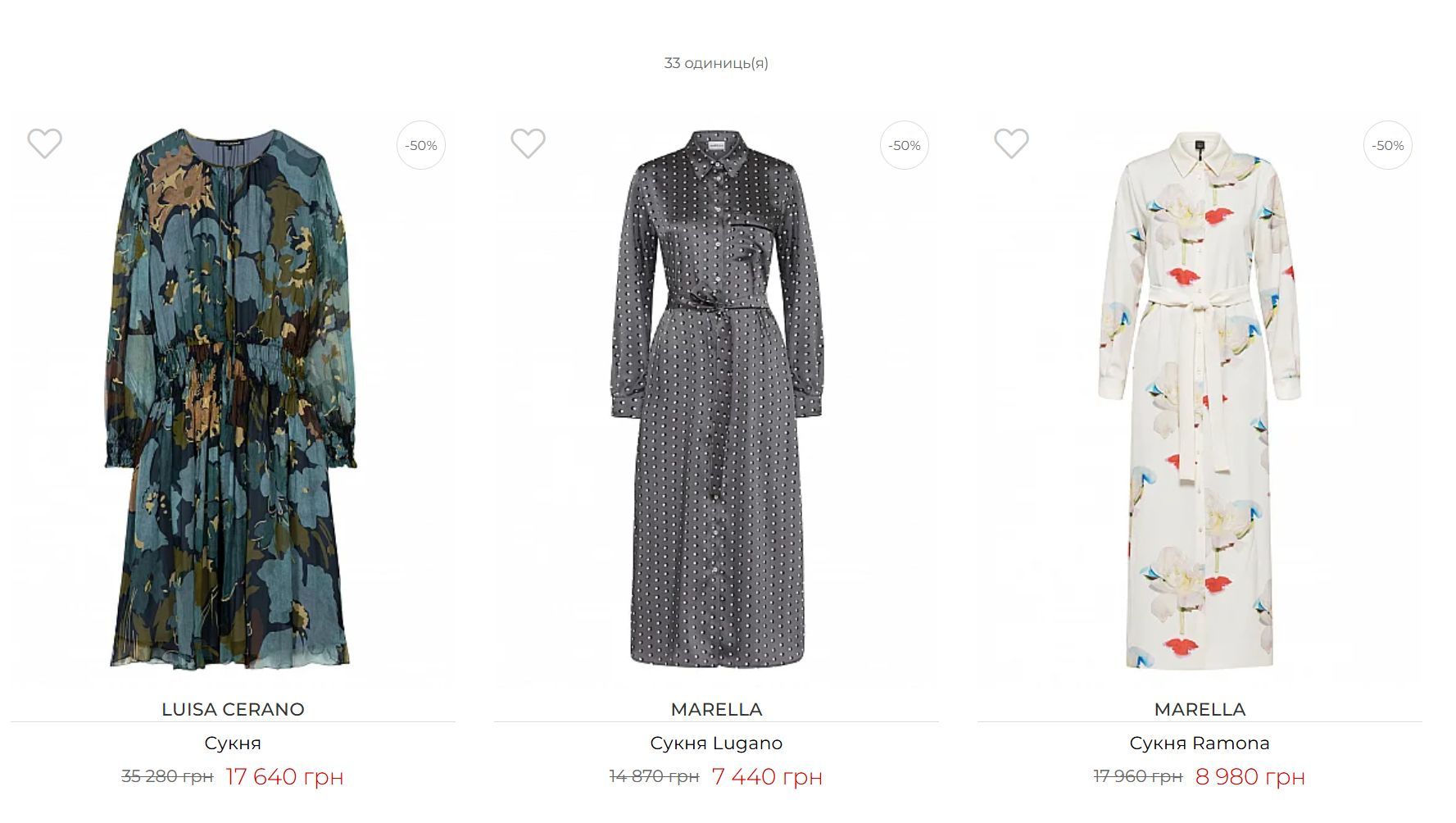Click -50% discount badge on Lugano dress
The height and width of the screenshot is (823, 1456).
(x=905, y=145)
